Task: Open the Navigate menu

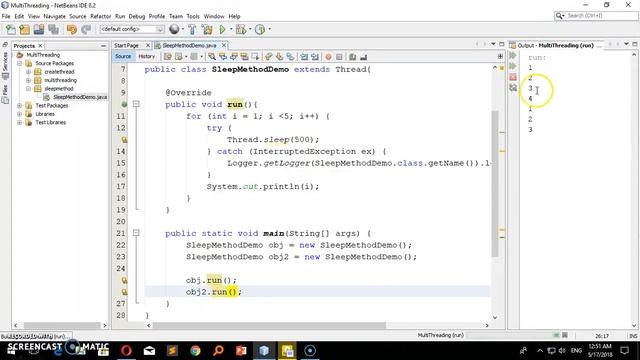Action: click(x=54, y=16)
